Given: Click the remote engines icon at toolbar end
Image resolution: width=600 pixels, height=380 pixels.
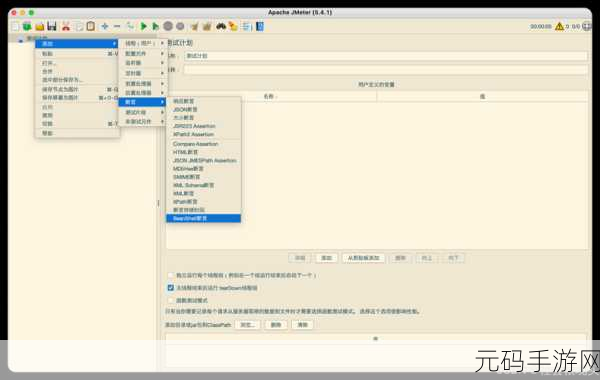Looking at the screenshot, I should (x=587, y=26).
